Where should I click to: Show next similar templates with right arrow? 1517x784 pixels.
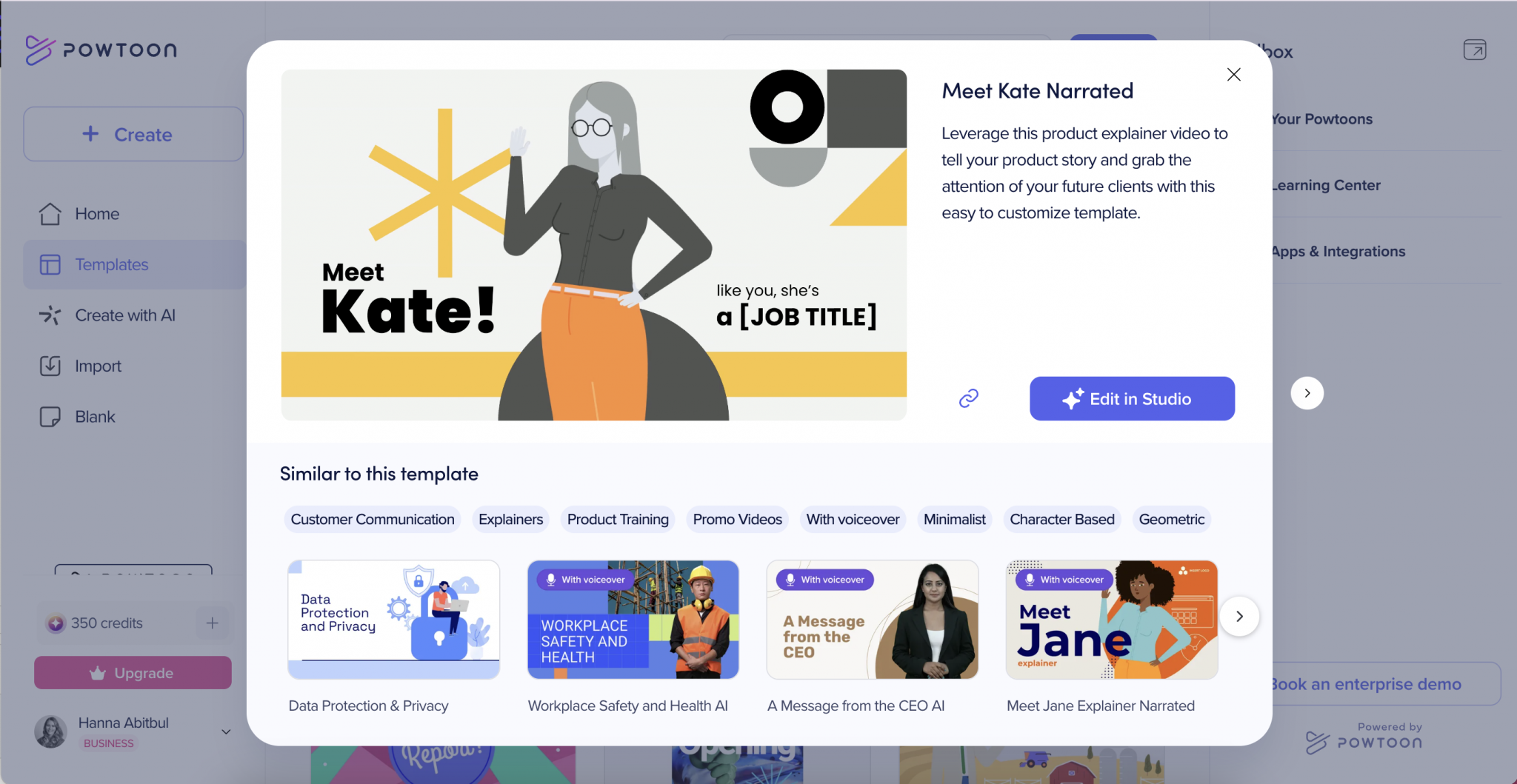1239,616
